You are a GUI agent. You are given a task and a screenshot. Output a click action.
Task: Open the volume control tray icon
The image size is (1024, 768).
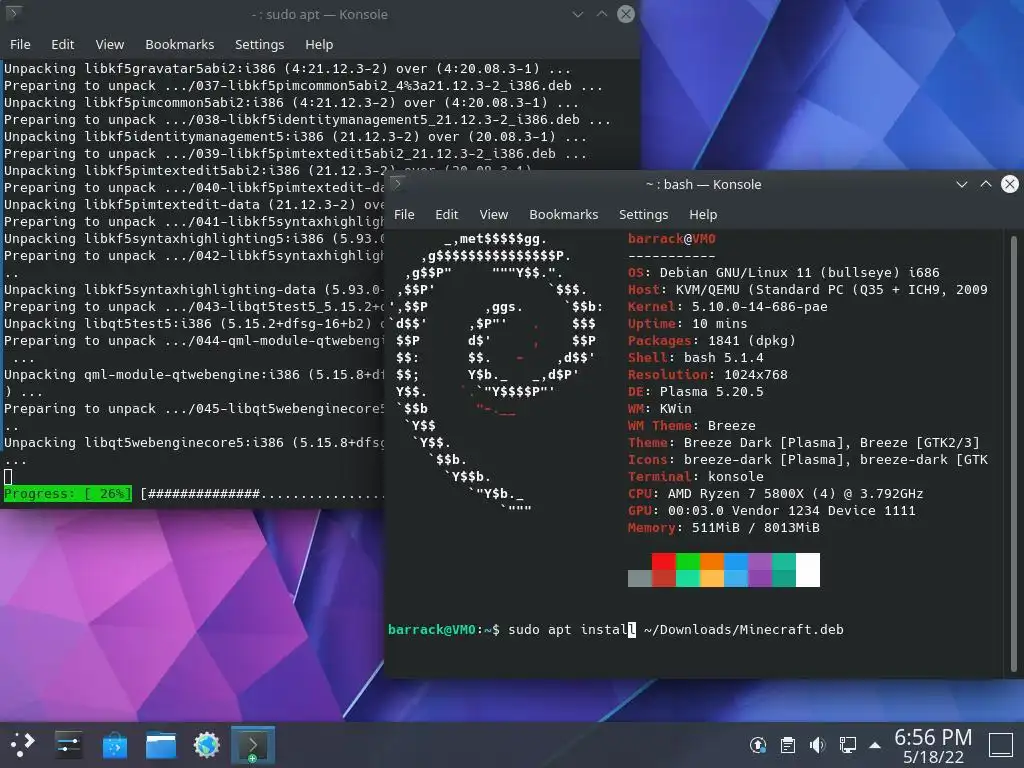click(x=817, y=744)
